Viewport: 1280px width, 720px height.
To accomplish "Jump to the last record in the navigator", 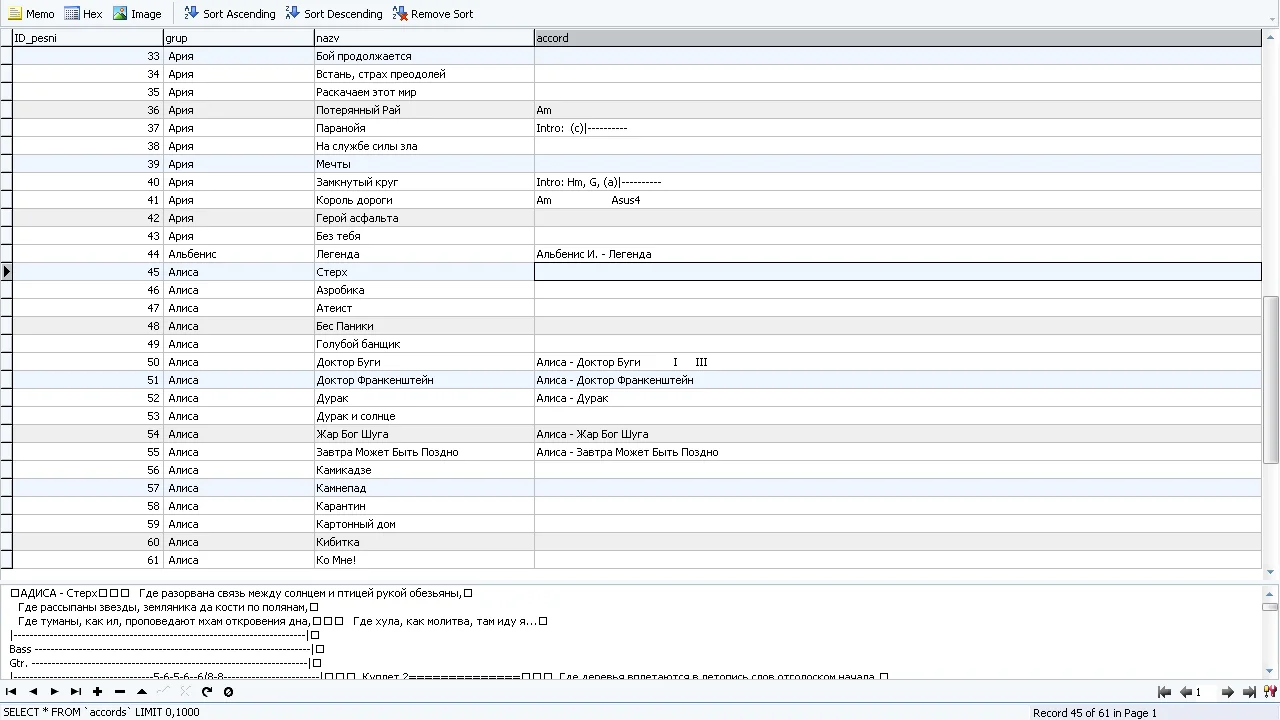I will (x=77, y=691).
